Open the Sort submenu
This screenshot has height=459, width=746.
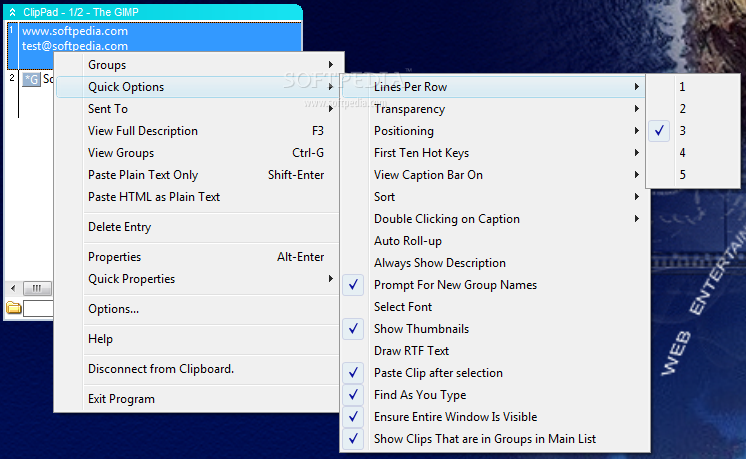tap(496, 196)
